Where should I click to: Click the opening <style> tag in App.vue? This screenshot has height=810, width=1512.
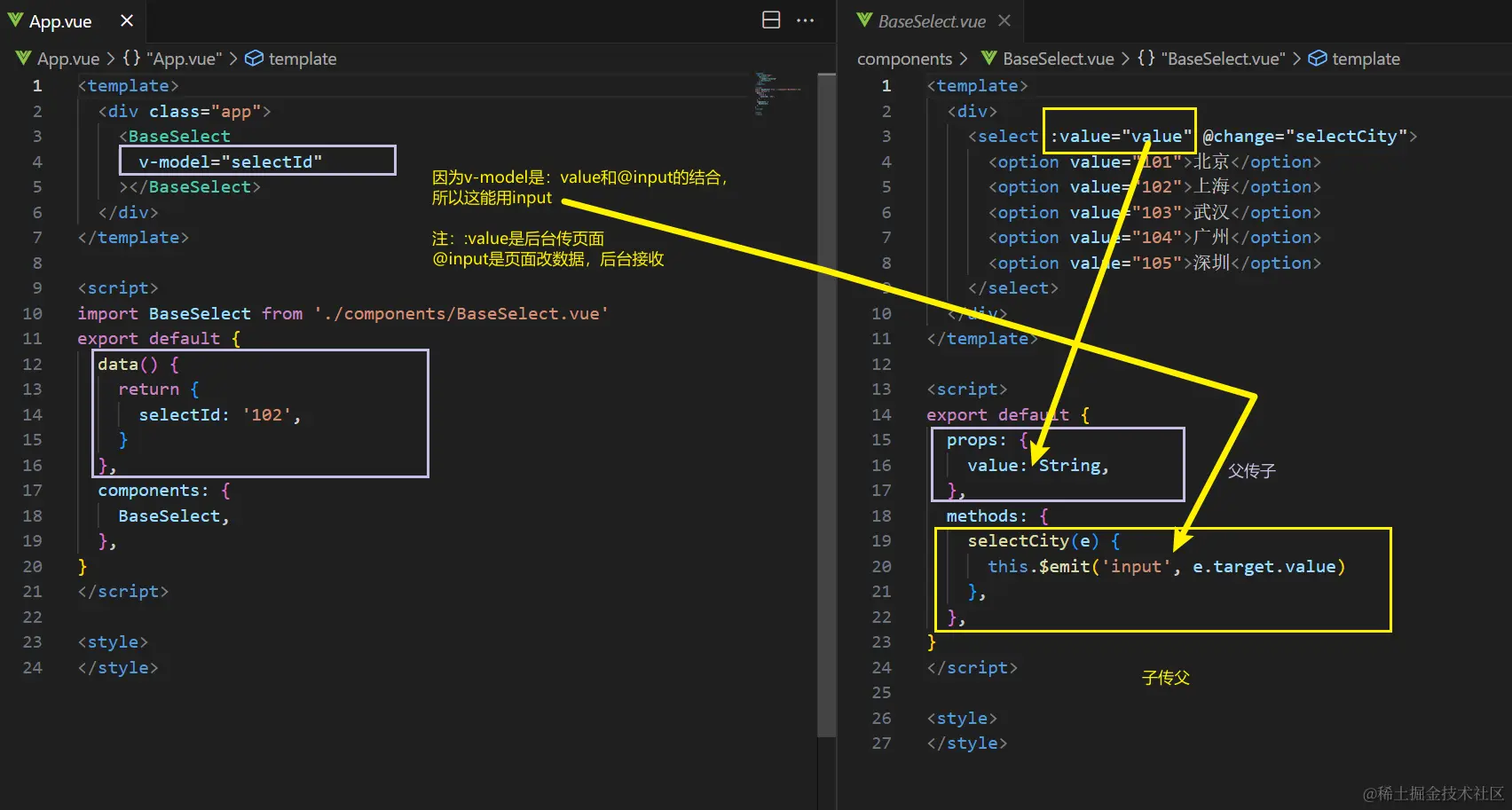(x=113, y=641)
